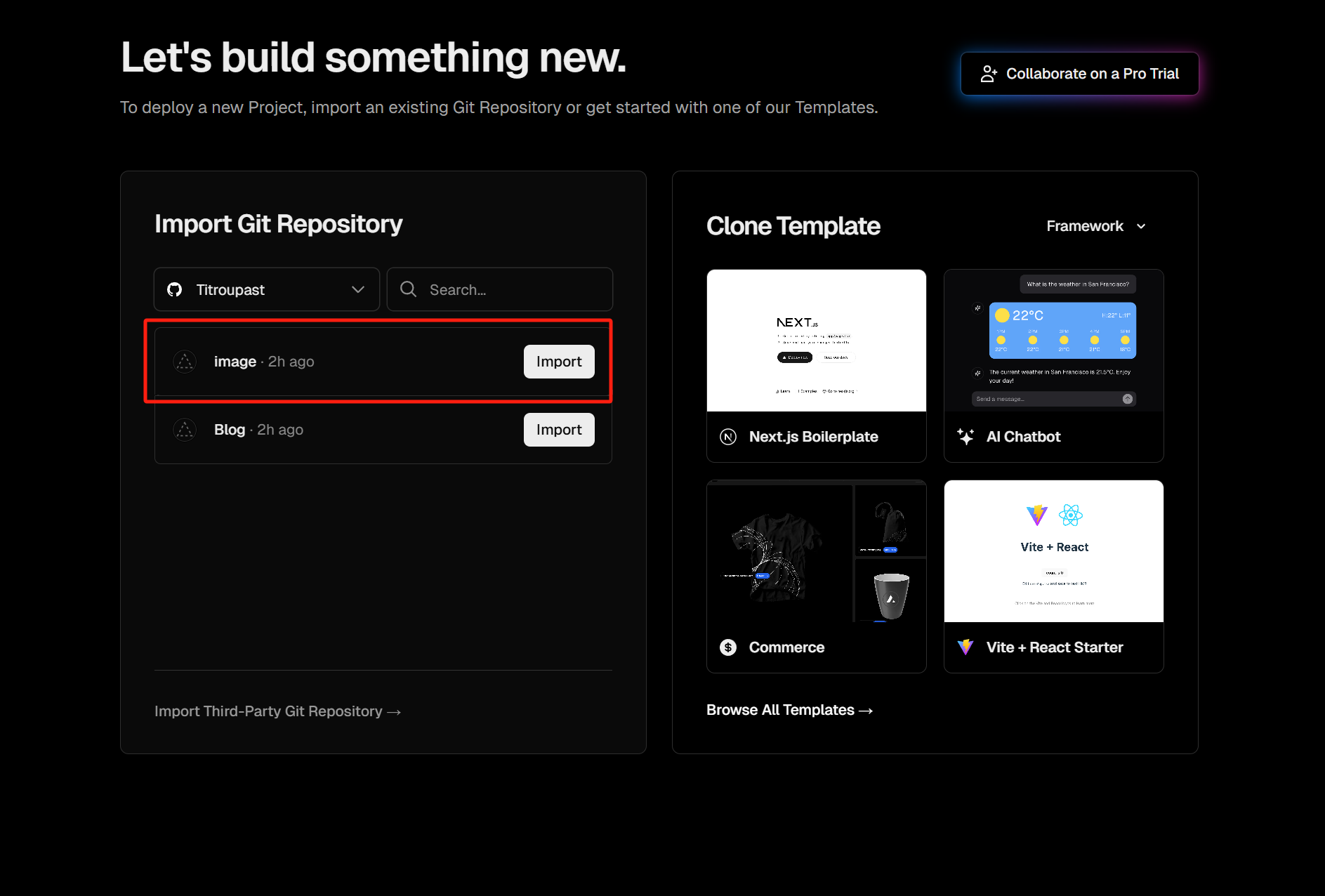Open the Vite + React template preview
The width and height of the screenshot is (1325, 896).
1054,551
